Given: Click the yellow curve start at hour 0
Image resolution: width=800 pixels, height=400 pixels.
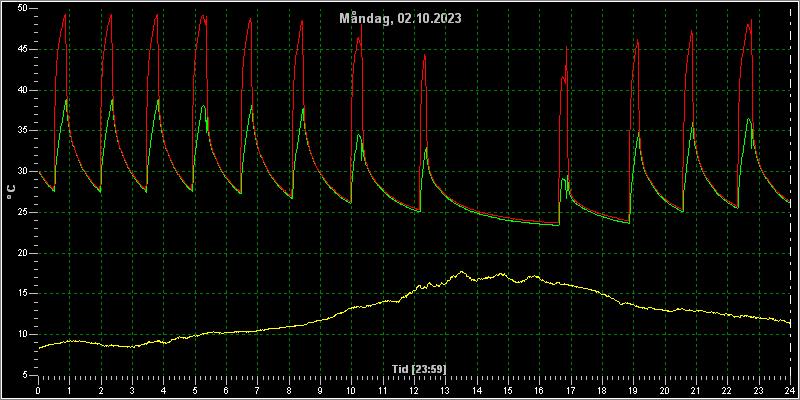Looking at the screenshot, I should 39,348.
